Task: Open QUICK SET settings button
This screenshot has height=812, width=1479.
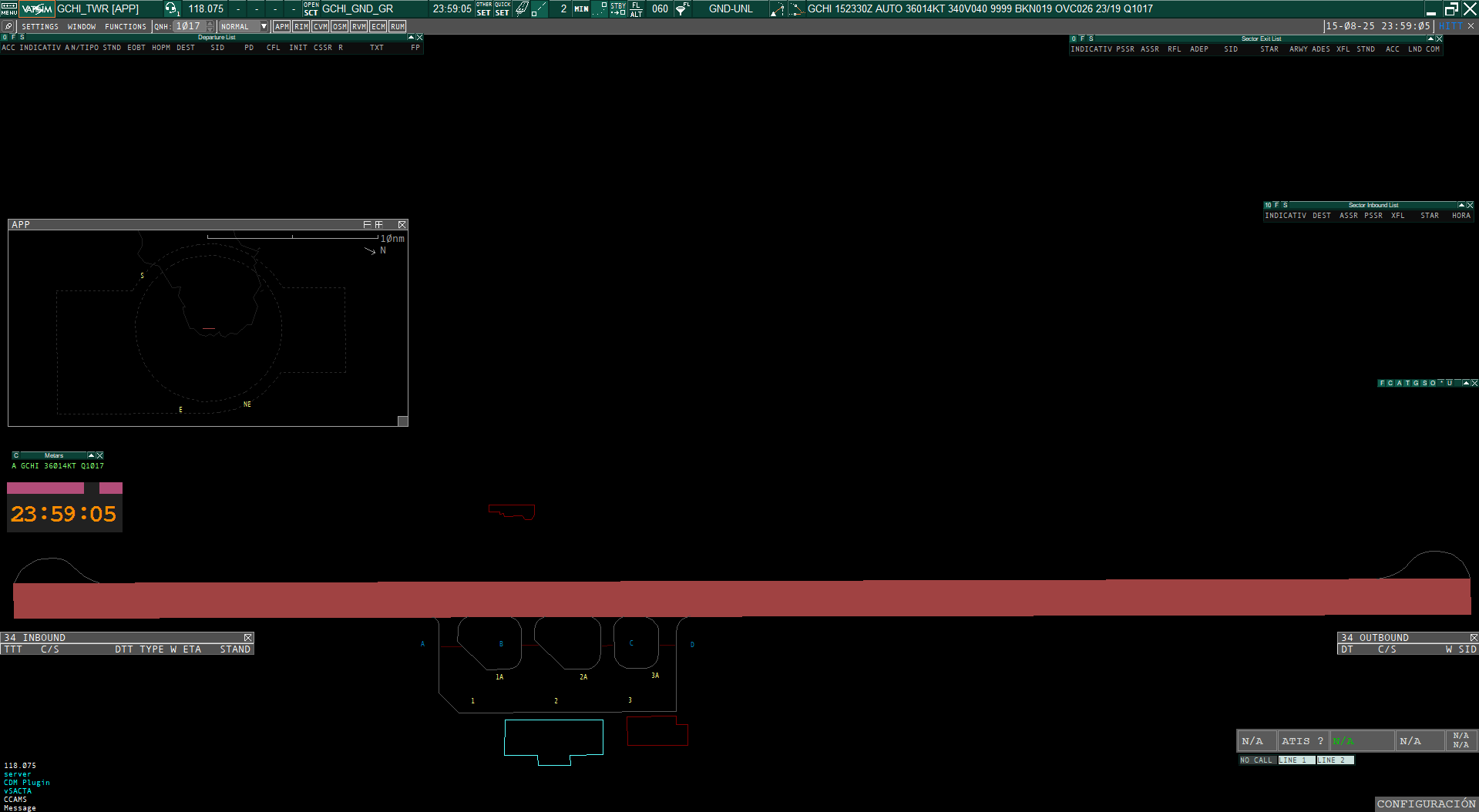Action: (503, 8)
